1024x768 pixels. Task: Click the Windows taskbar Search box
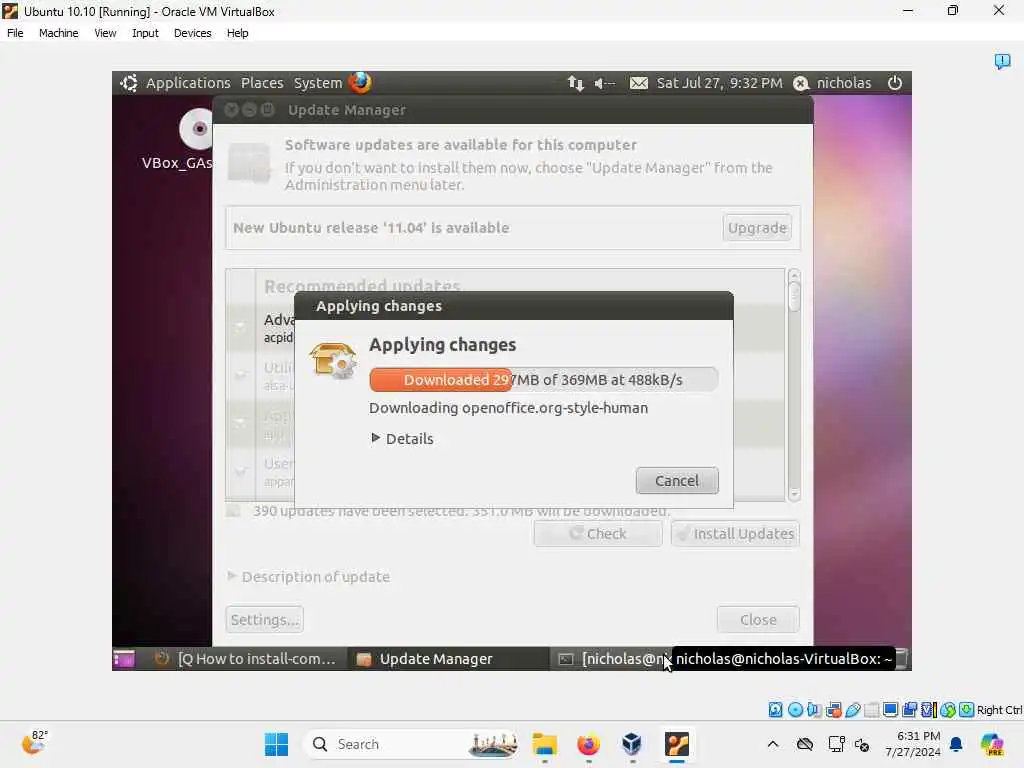[413, 744]
